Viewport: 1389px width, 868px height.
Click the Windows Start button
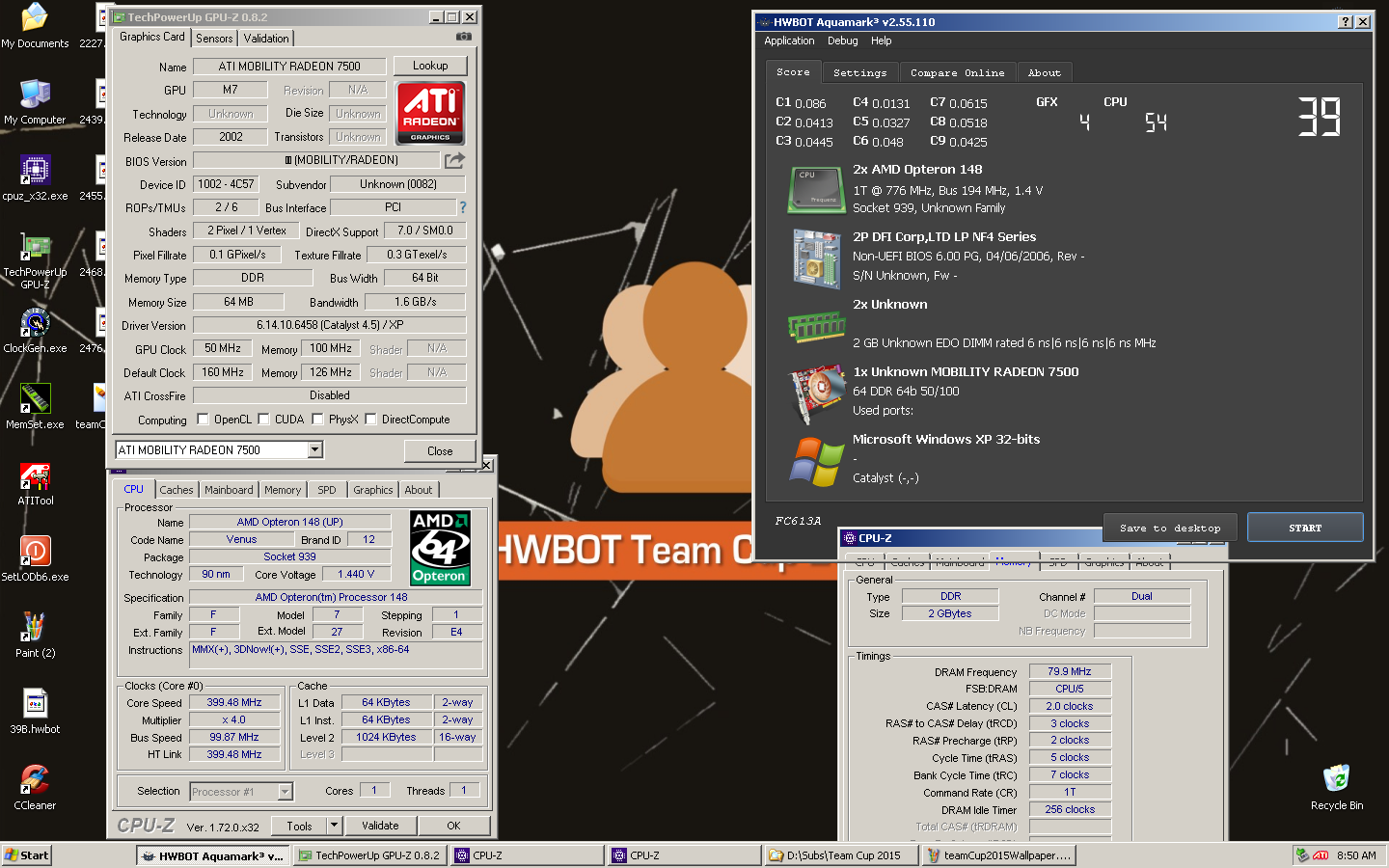tap(27, 855)
